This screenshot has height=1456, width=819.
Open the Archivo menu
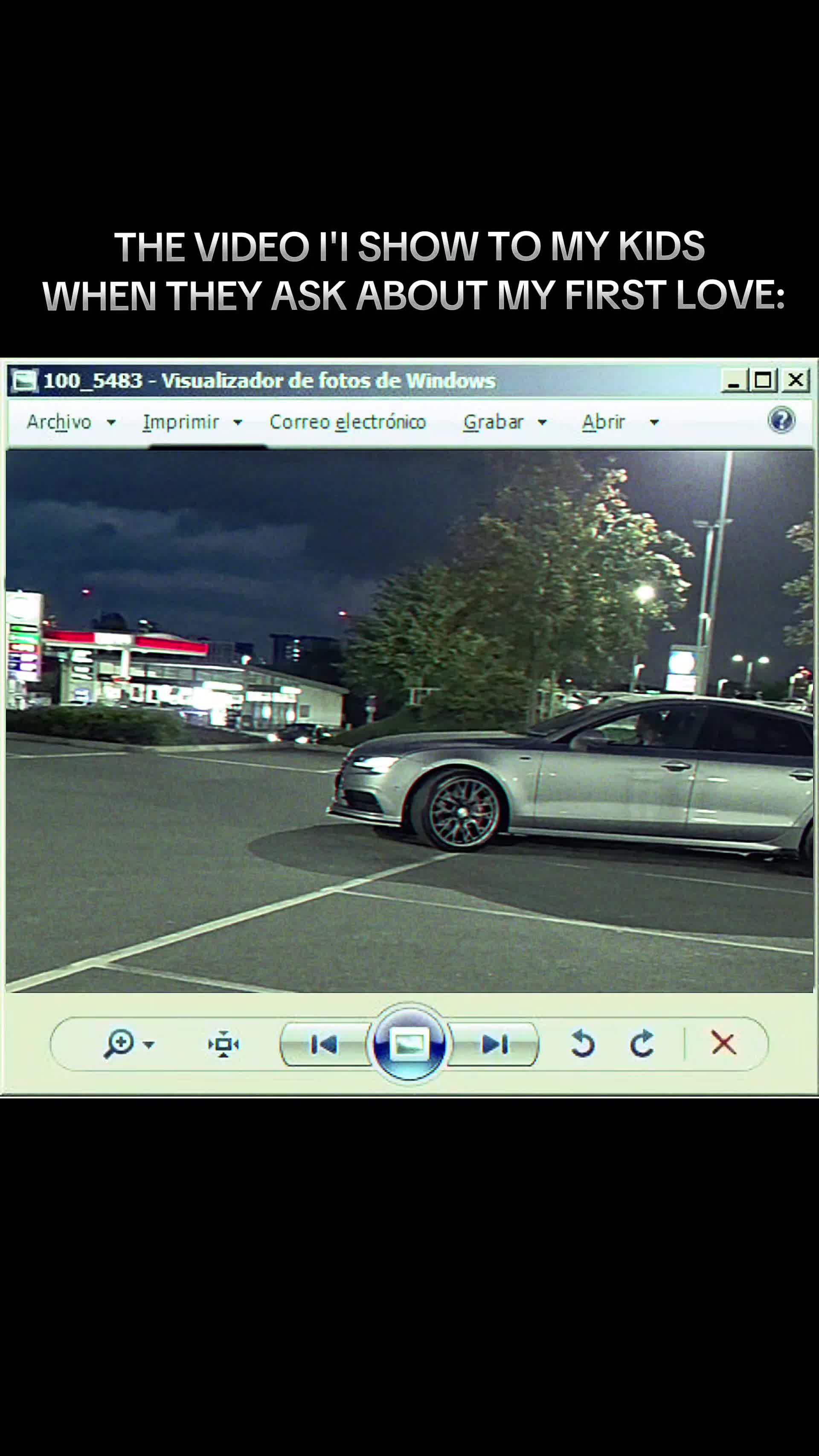[x=59, y=422]
